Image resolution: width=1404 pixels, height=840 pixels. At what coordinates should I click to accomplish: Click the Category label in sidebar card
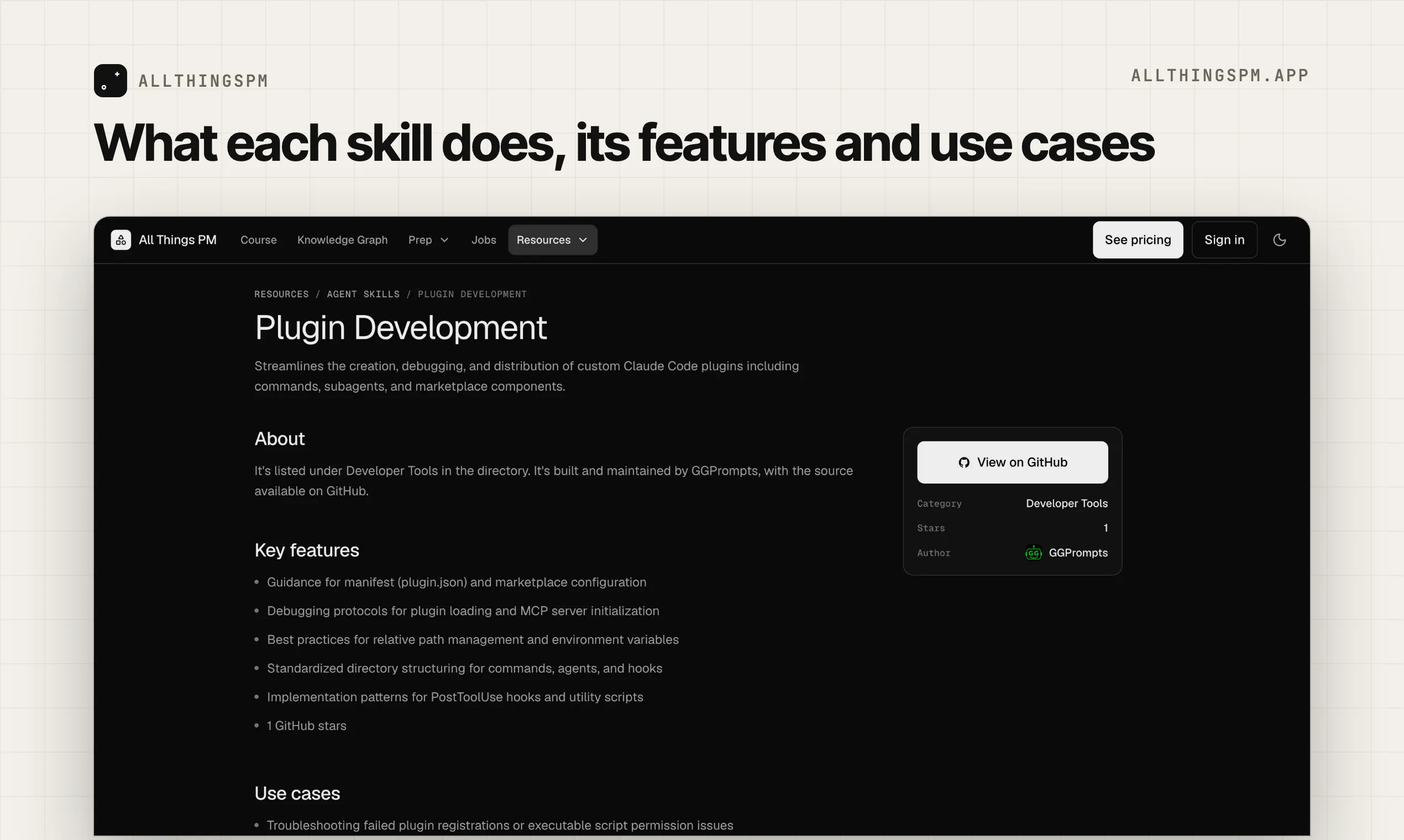(939, 503)
